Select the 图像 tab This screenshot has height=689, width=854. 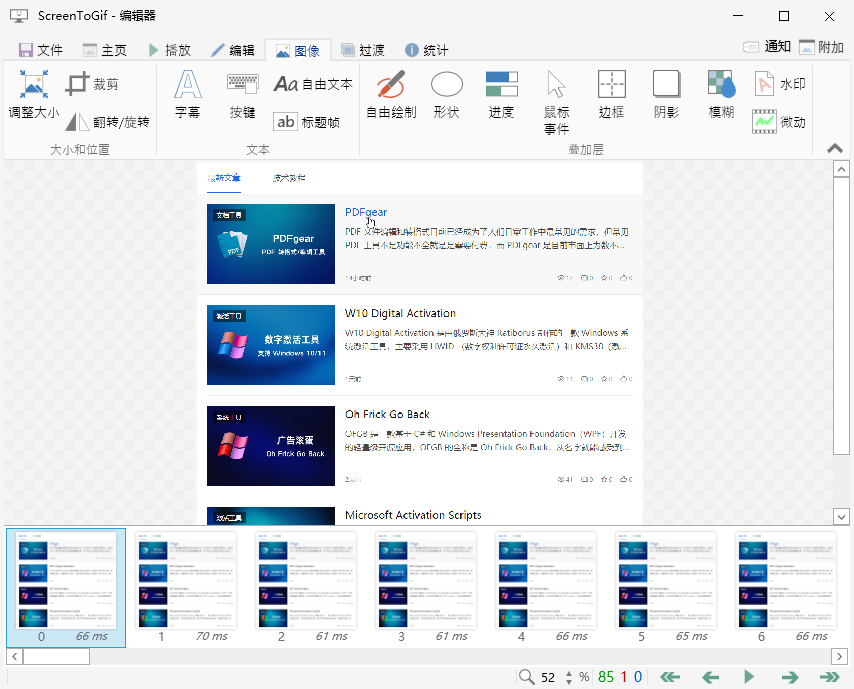[x=298, y=51]
